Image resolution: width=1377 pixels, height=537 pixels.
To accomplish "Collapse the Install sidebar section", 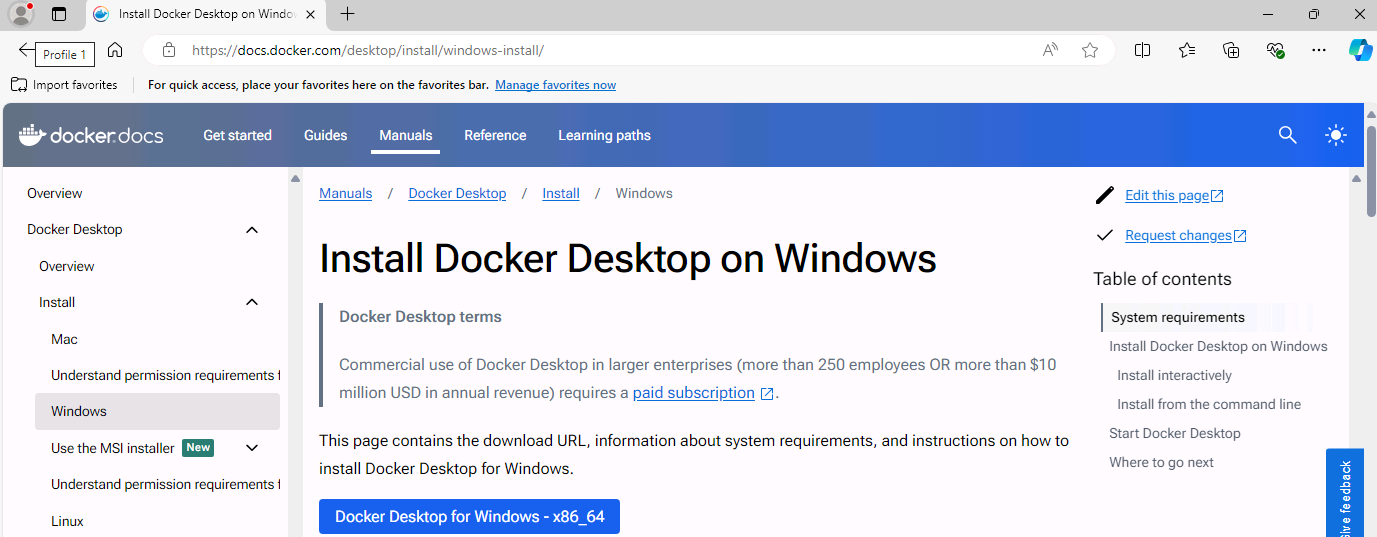I will (252, 302).
